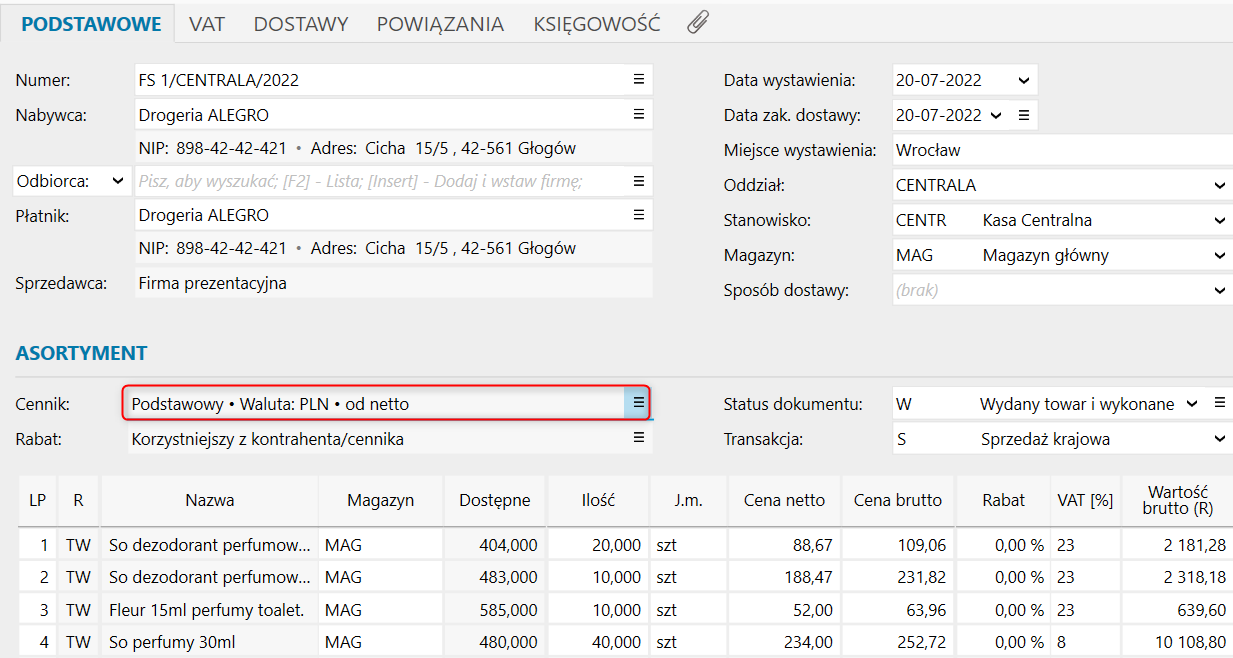Click hamburger icon beside Nabywca field
This screenshot has width=1233, height=658.
[x=639, y=115]
